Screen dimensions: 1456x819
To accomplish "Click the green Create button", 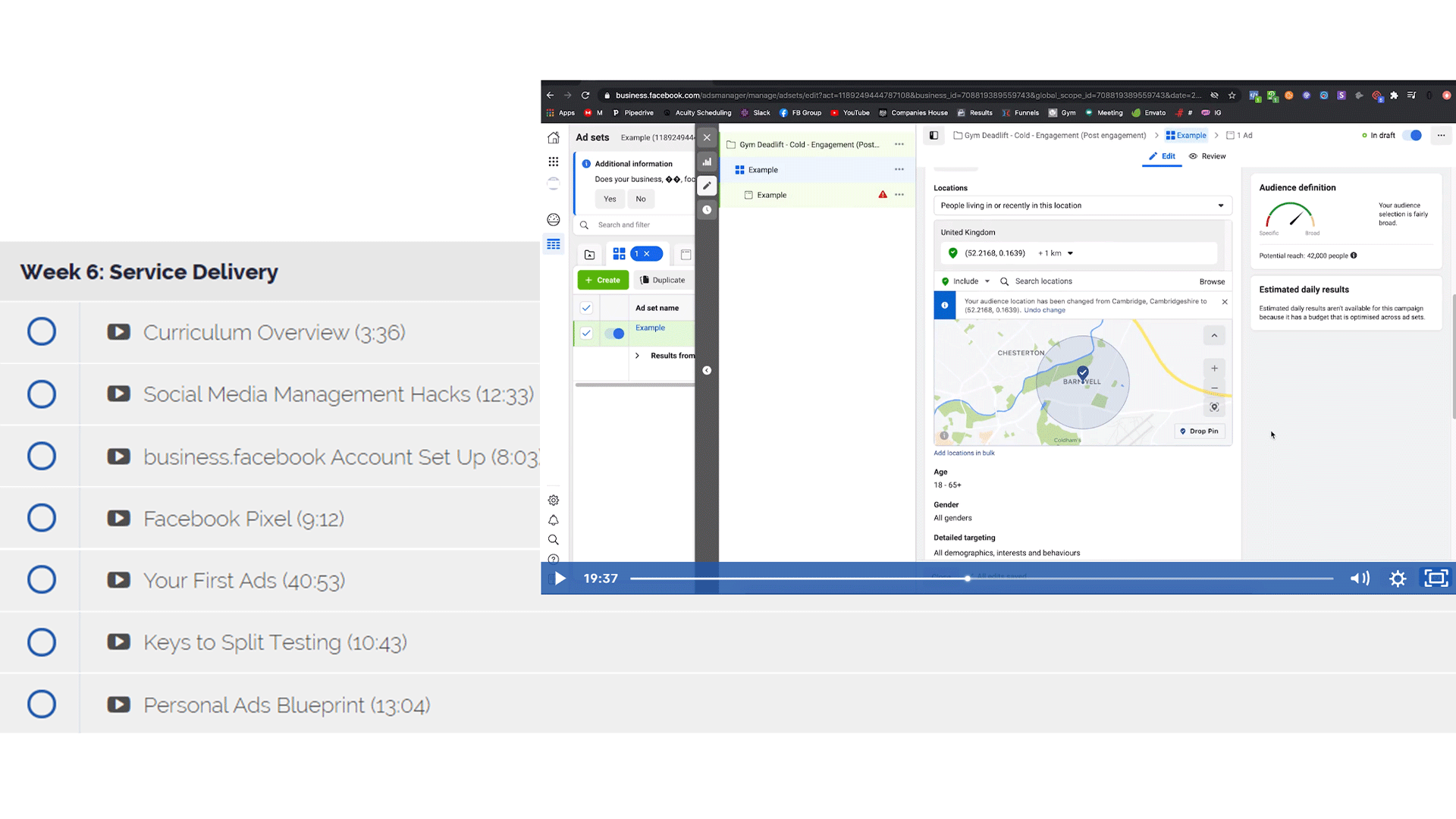I will [x=603, y=280].
